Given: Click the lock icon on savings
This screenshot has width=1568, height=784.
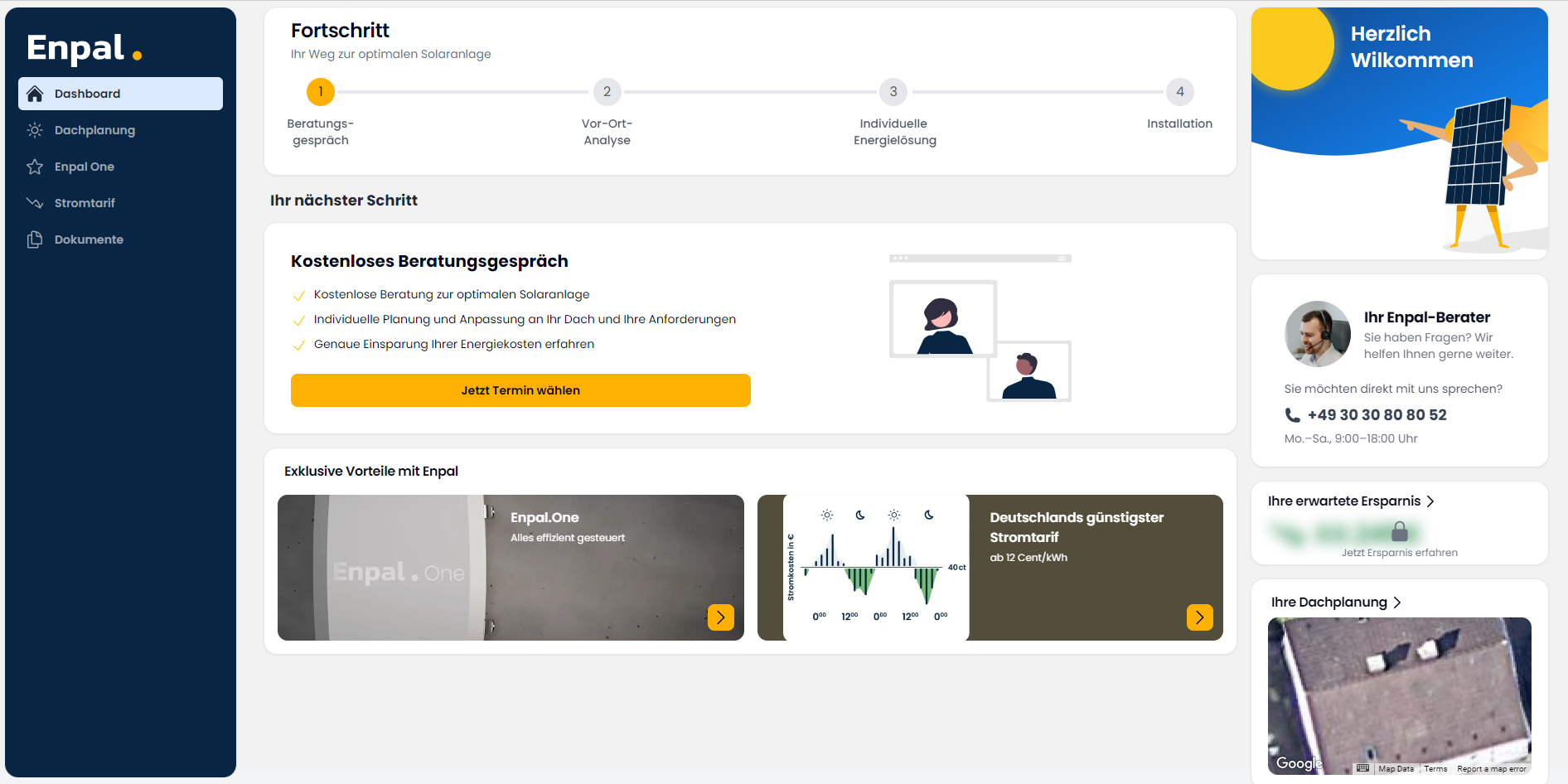Looking at the screenshot, I should (x=1400, y=531).
